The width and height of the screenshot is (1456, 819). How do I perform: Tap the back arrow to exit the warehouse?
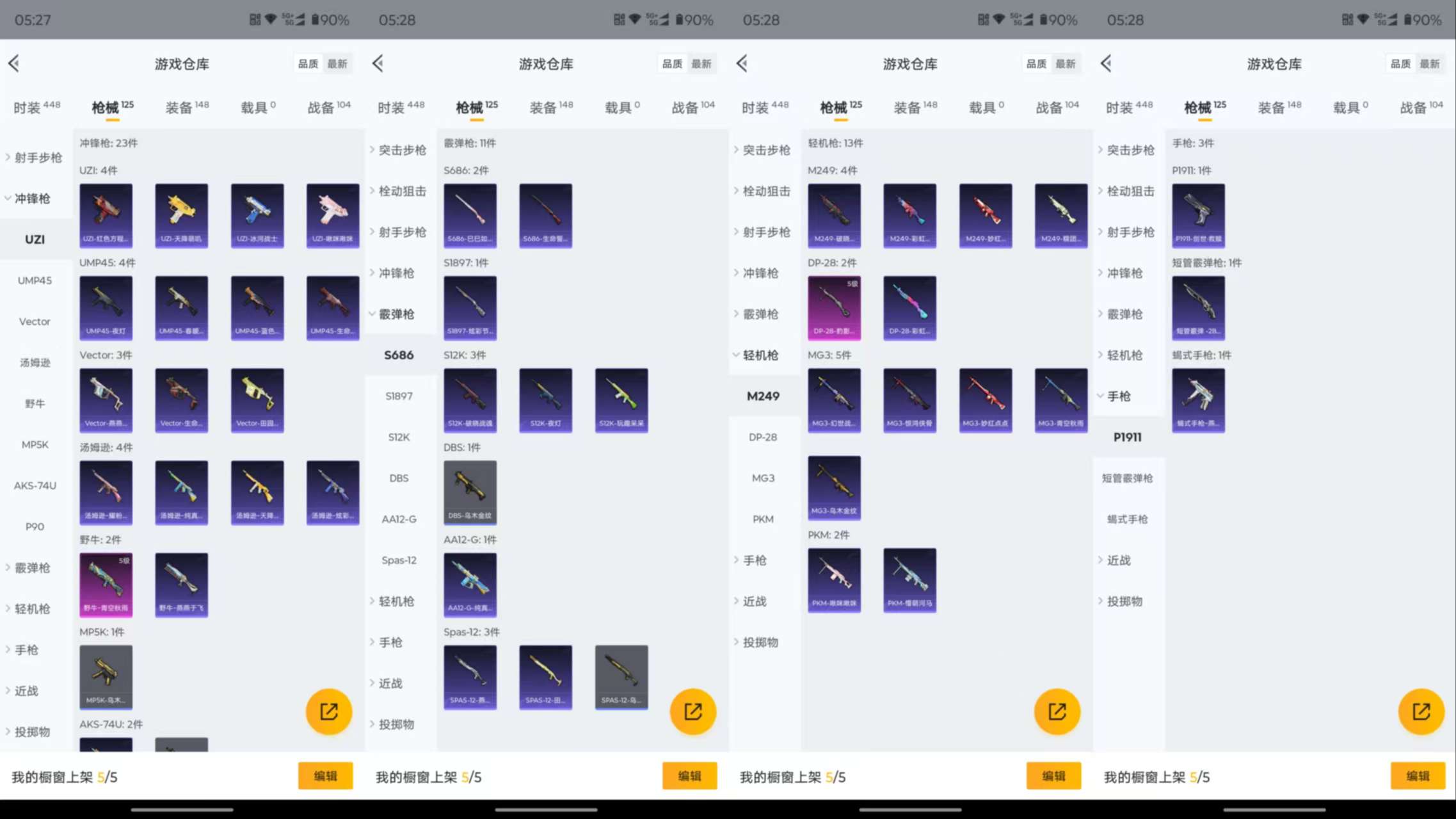tap(13, 63)
